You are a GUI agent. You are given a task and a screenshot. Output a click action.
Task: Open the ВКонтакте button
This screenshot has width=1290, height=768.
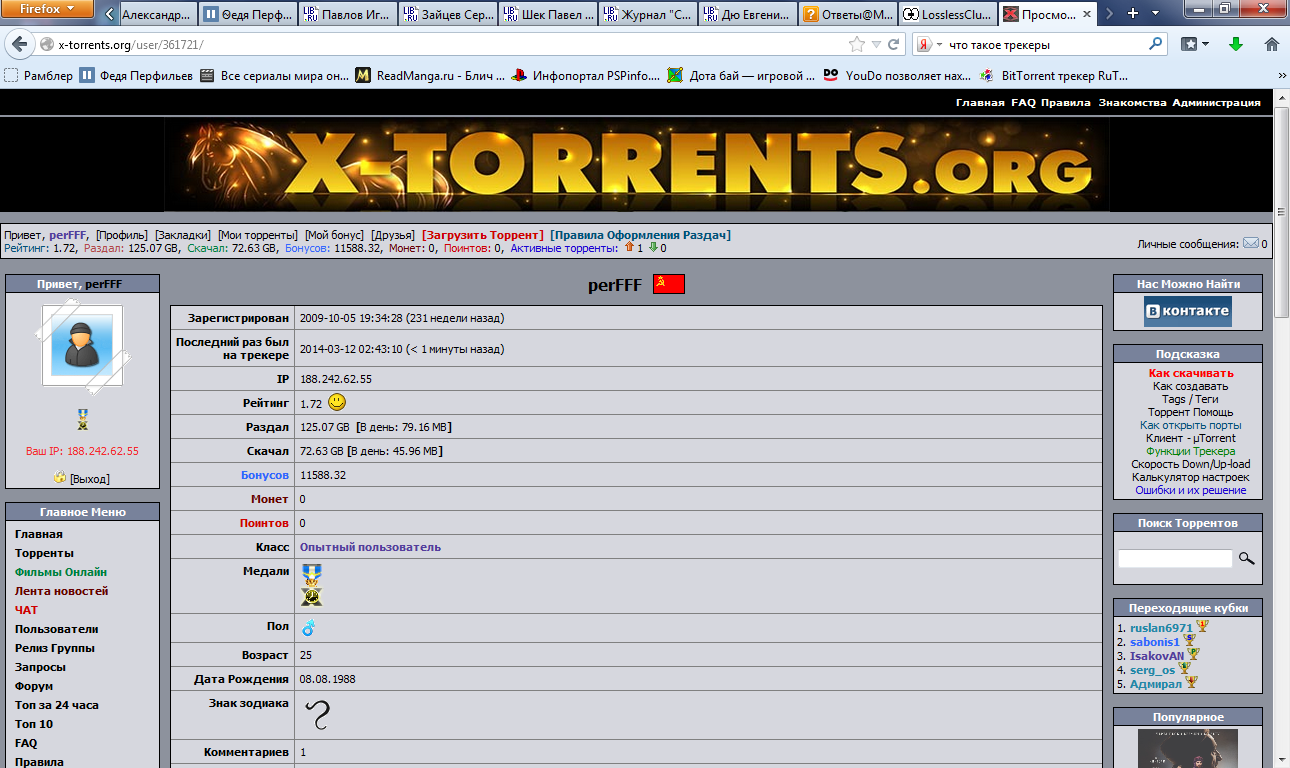pyautogui.click(x=1188, y=311)
